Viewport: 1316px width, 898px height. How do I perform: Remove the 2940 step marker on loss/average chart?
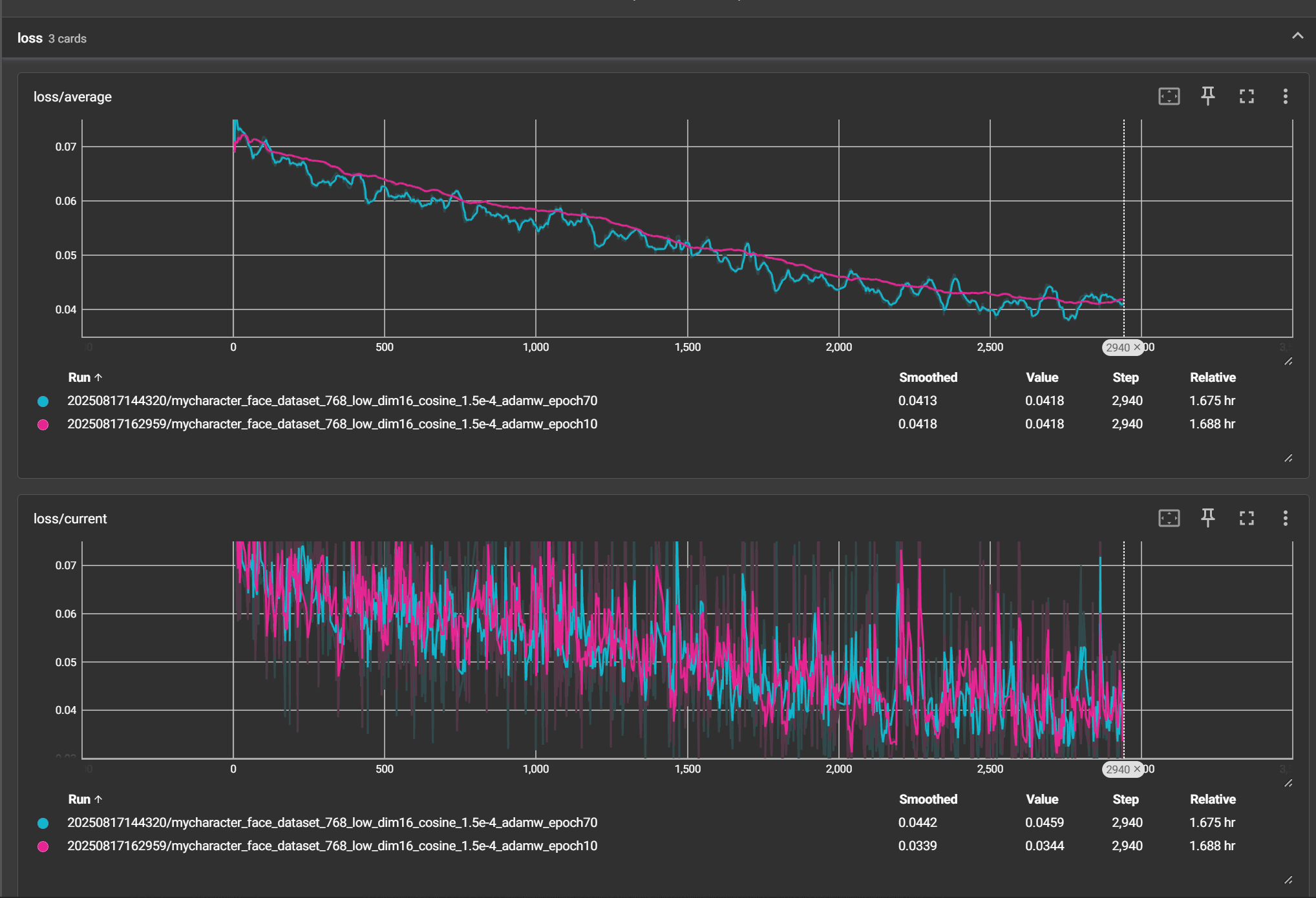1137,348
